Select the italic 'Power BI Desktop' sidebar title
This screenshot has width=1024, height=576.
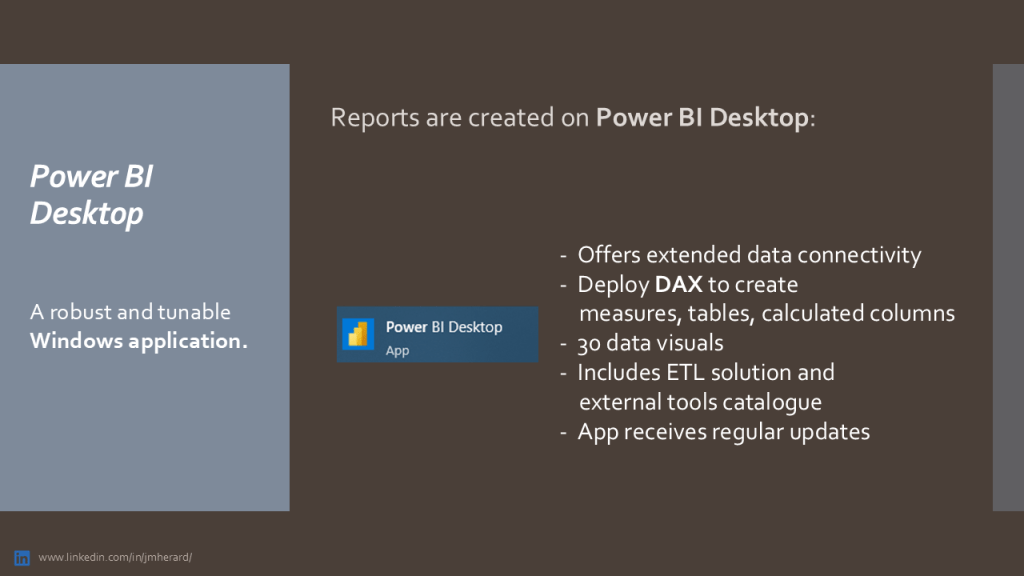pos(91,194)
